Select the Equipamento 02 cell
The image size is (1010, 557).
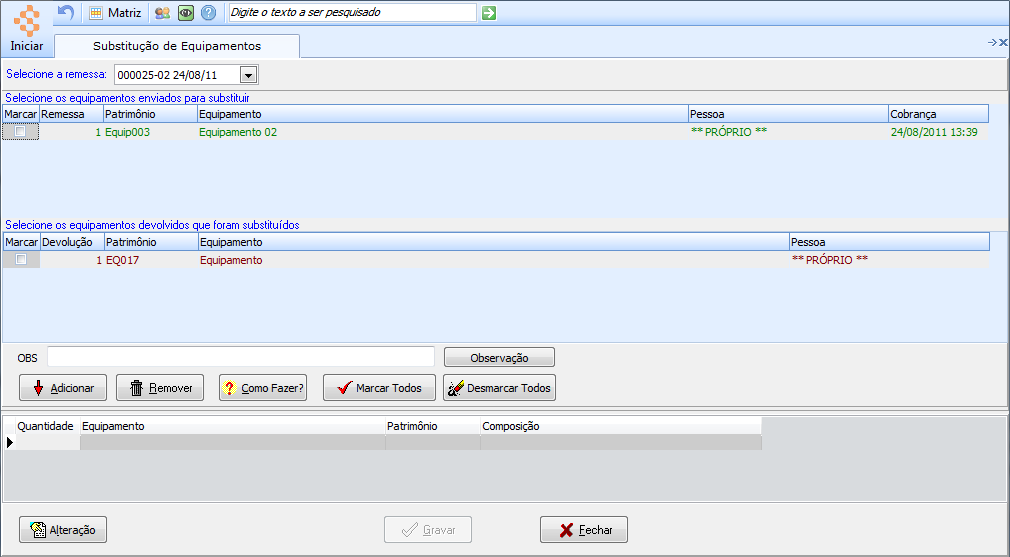point(443,132)
